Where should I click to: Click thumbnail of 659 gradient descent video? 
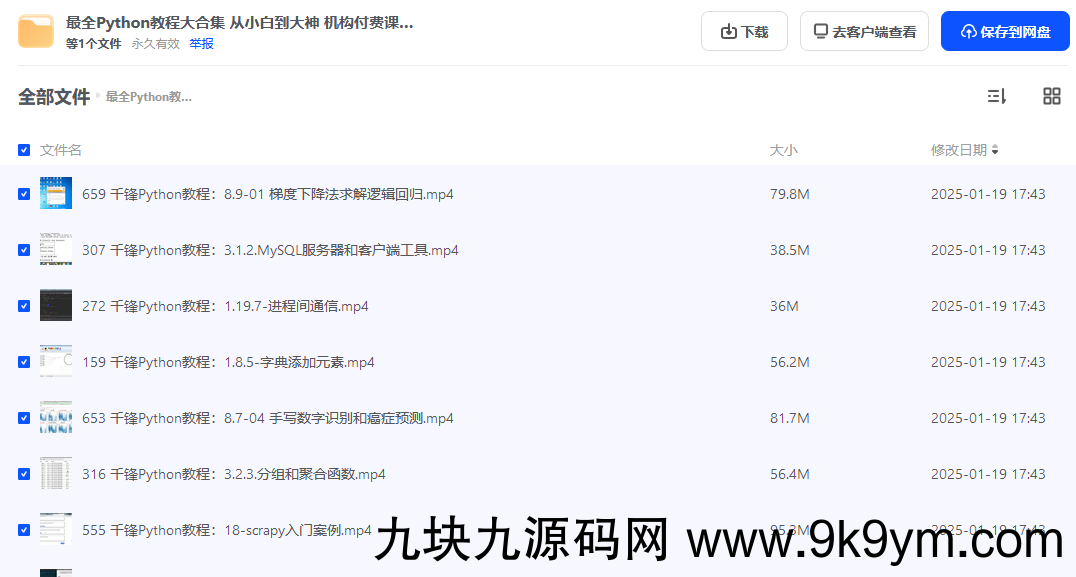[56, 194]
